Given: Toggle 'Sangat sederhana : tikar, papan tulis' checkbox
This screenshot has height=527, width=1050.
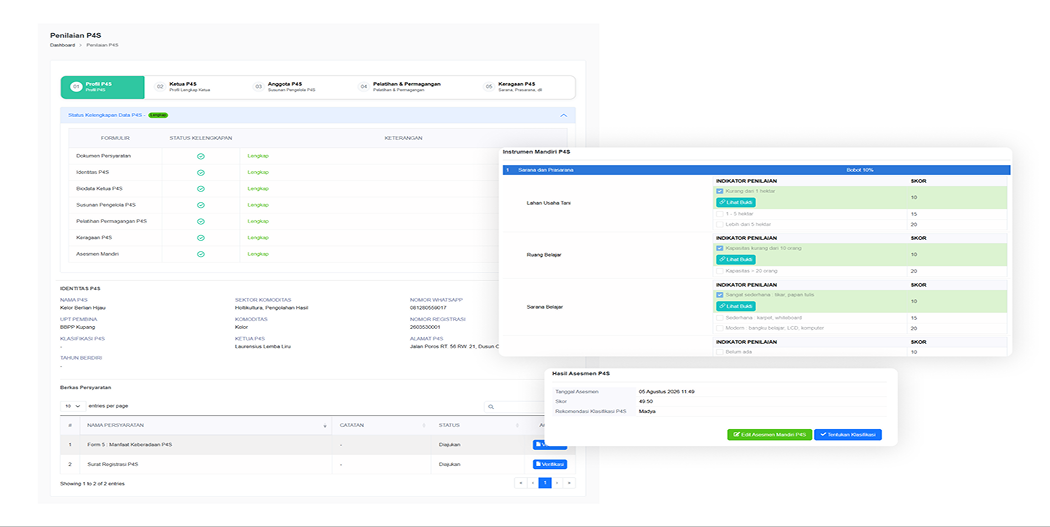Looking at the screenshot, I should (x=720, y=295).
